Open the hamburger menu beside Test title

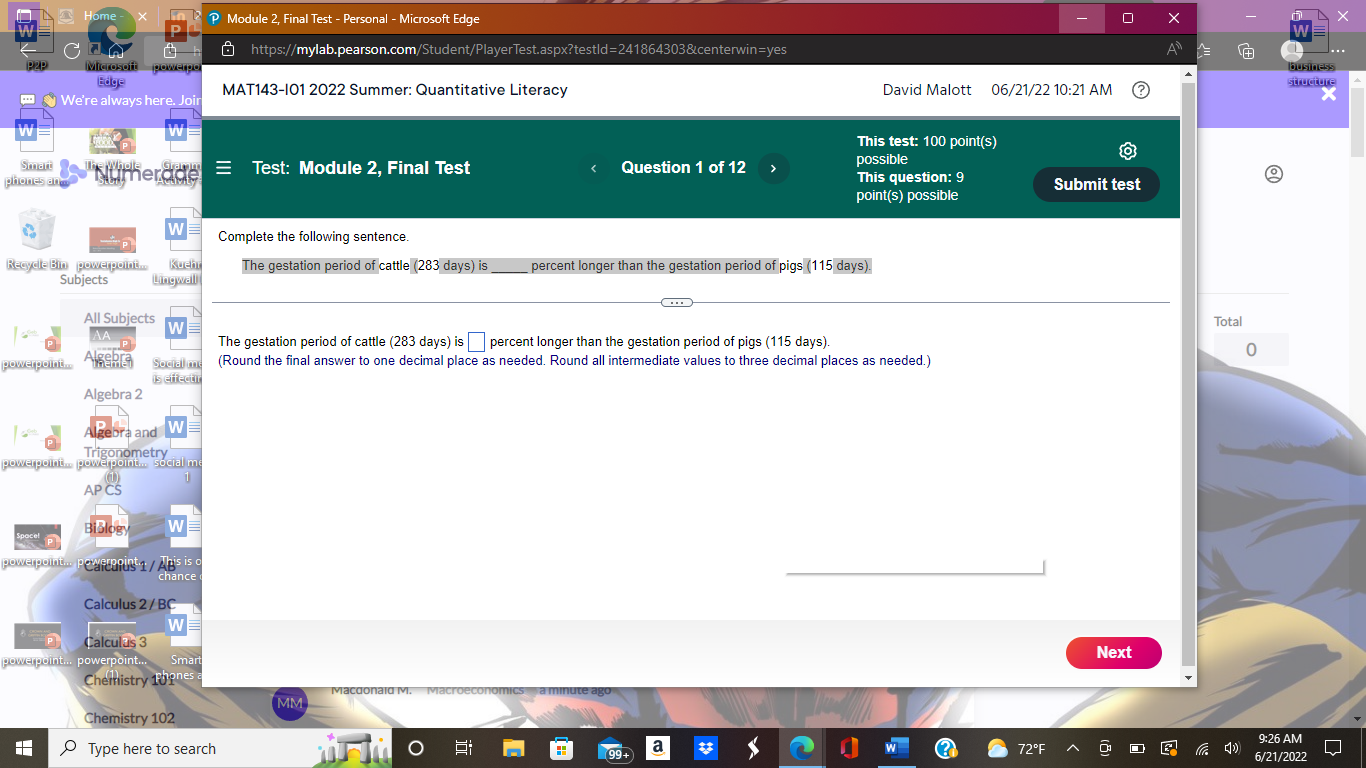[x=224, y=168]
